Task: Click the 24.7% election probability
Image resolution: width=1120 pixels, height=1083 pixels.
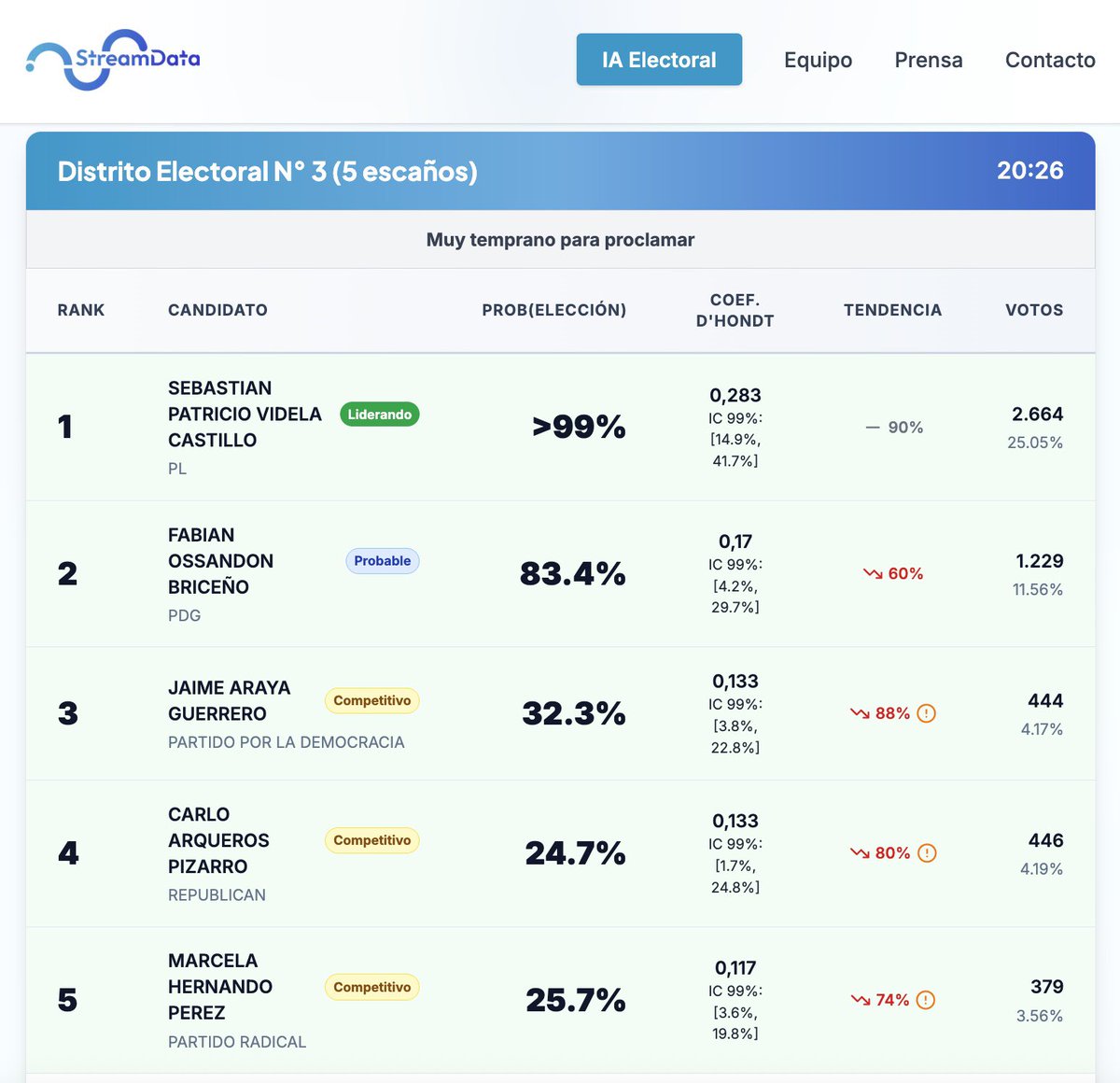Action: [575, 853]
